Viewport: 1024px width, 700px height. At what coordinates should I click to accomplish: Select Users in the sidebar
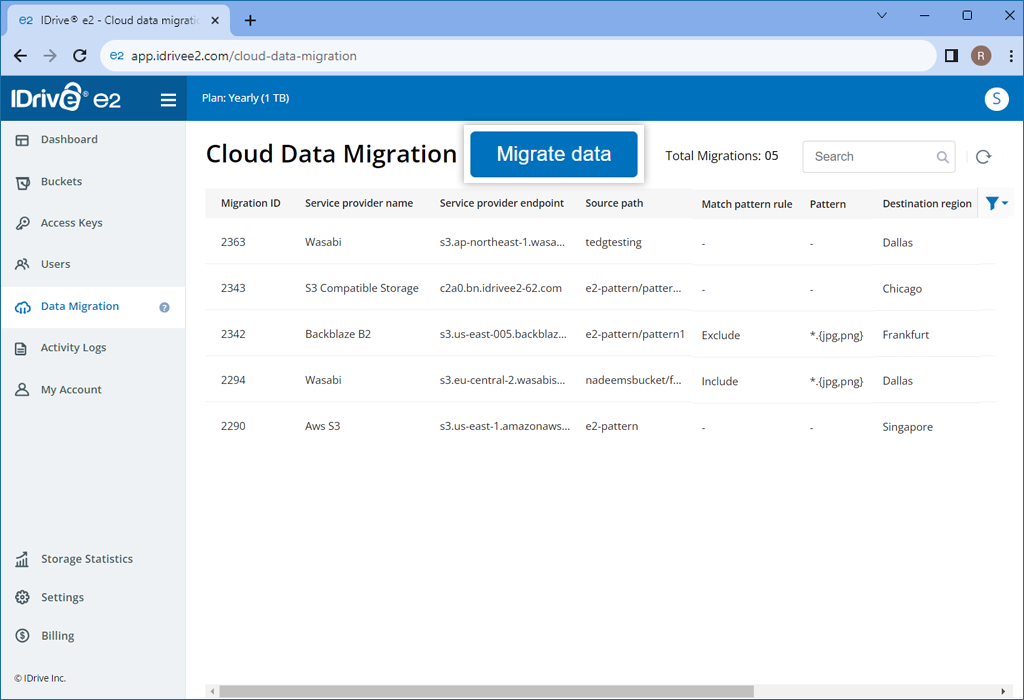[x=55, y=264]
